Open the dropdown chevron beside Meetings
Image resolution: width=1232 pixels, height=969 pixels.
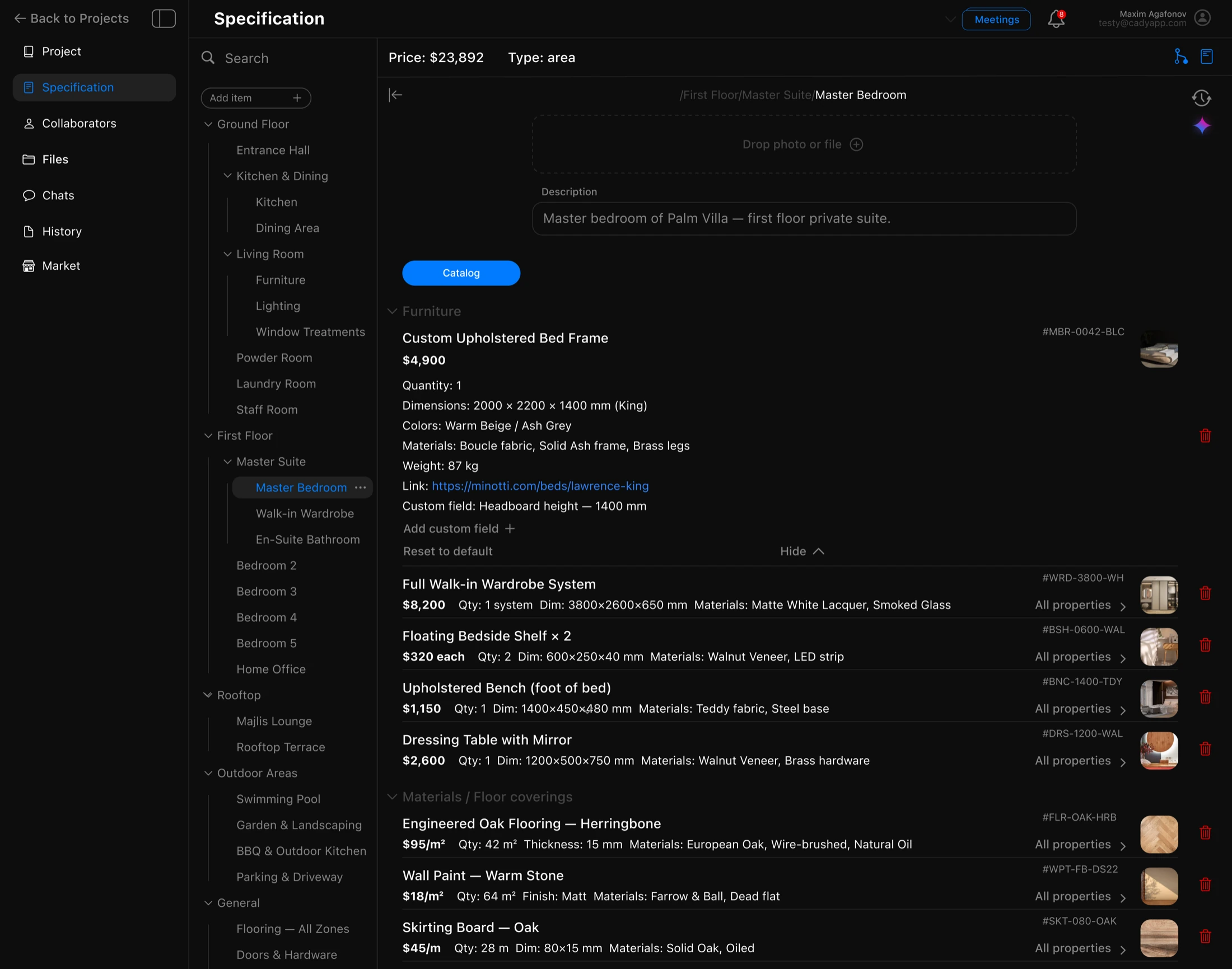(x=950, y=19)
